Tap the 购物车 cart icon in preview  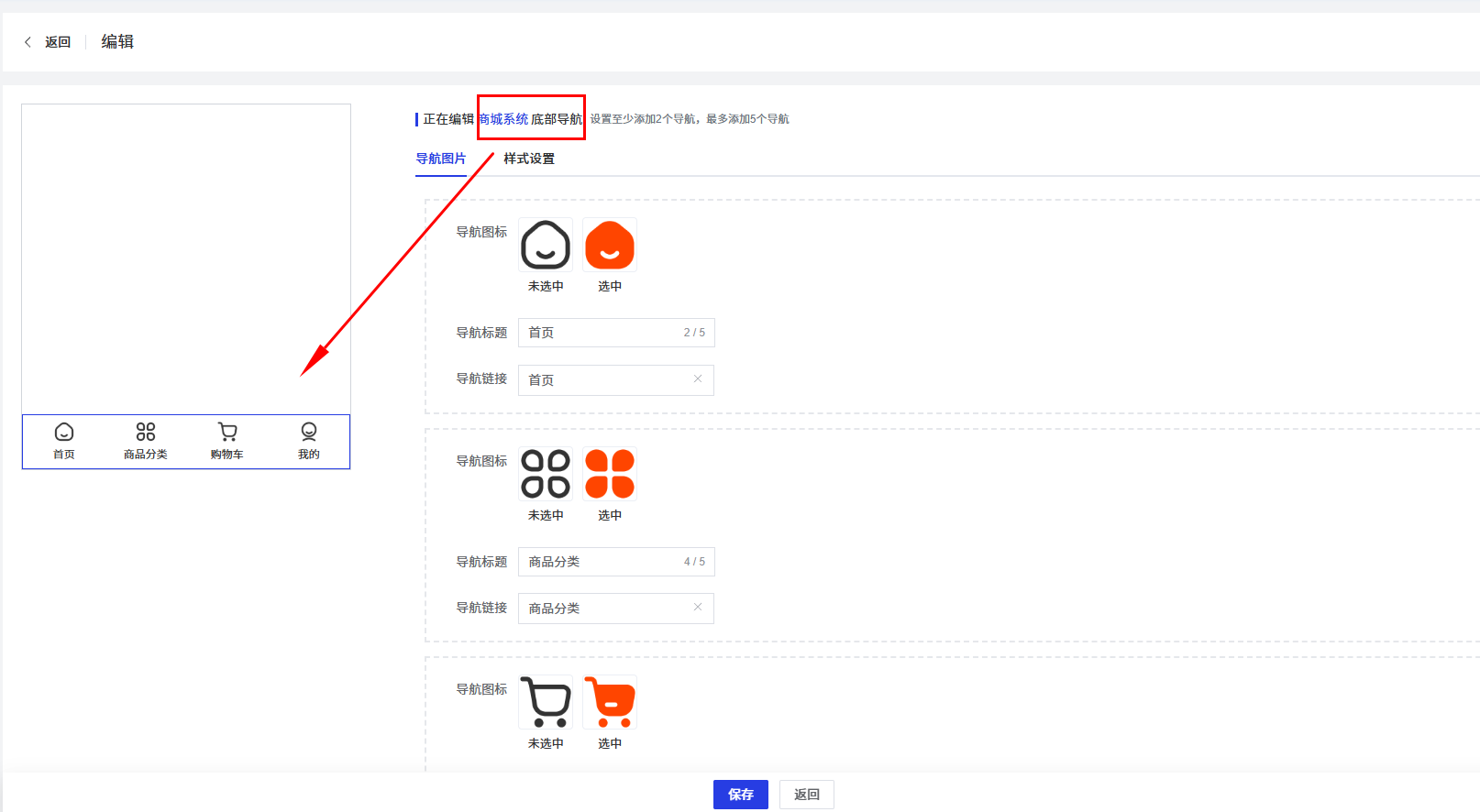point(227,432)
